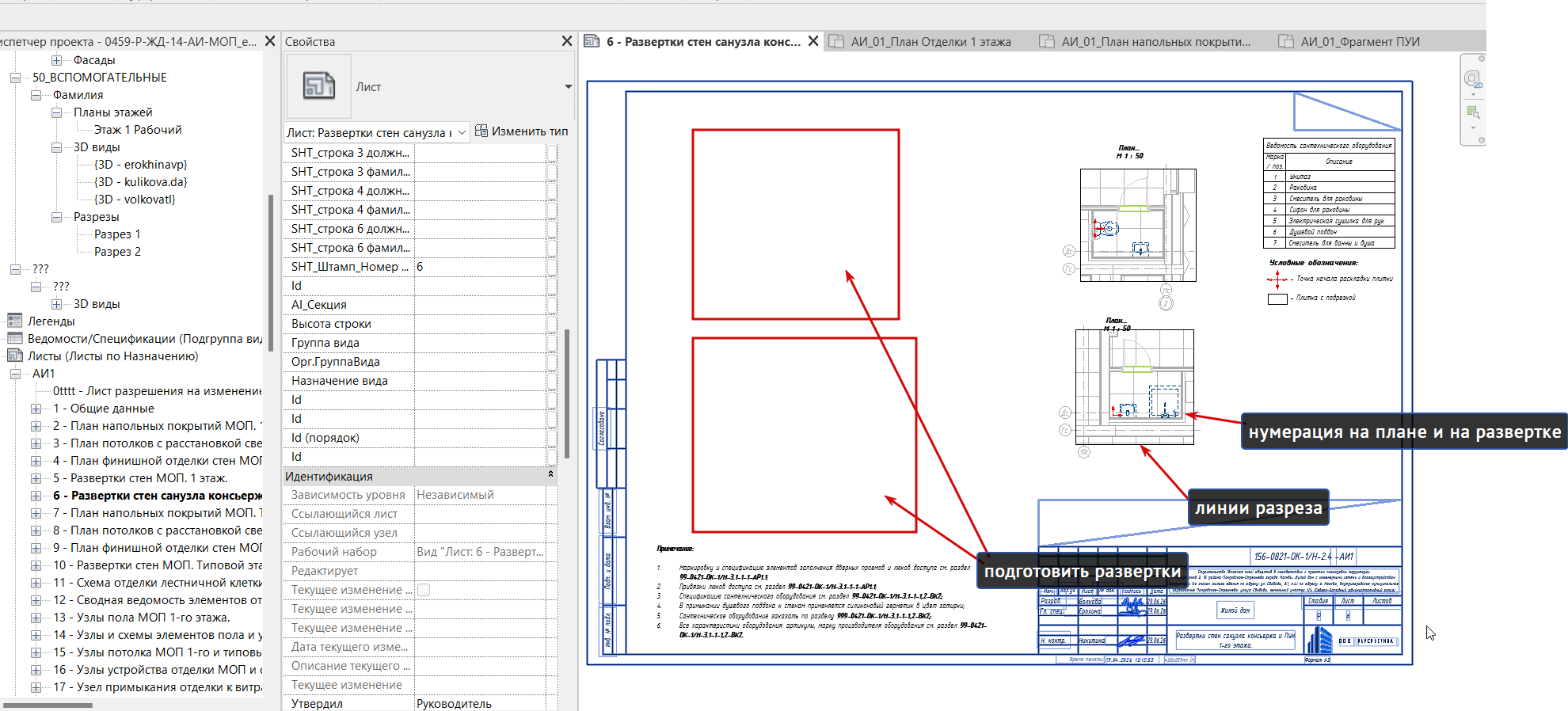Click view icon on АИ_01_План Отделки tab
The image size is (1568, 711).
click(836, 41)
